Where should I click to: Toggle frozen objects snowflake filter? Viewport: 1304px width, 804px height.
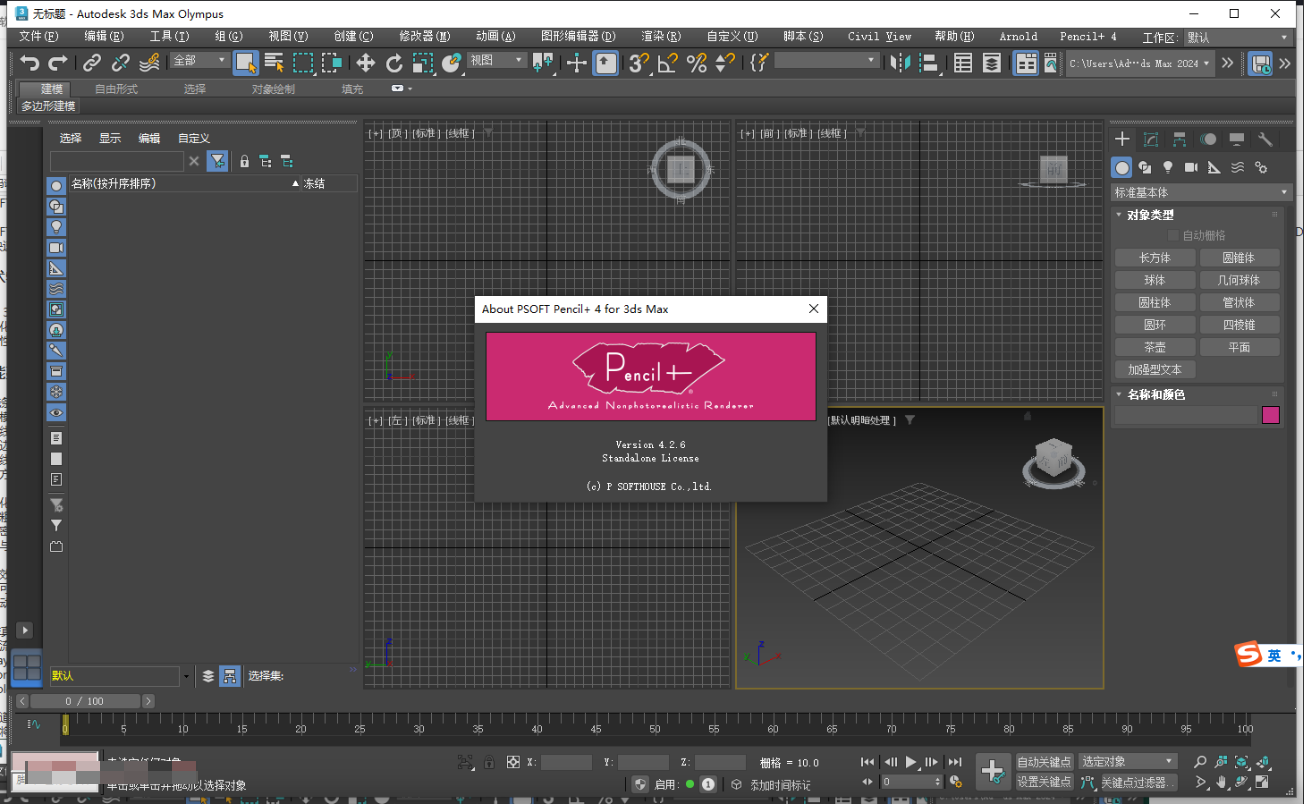[56, 391]
